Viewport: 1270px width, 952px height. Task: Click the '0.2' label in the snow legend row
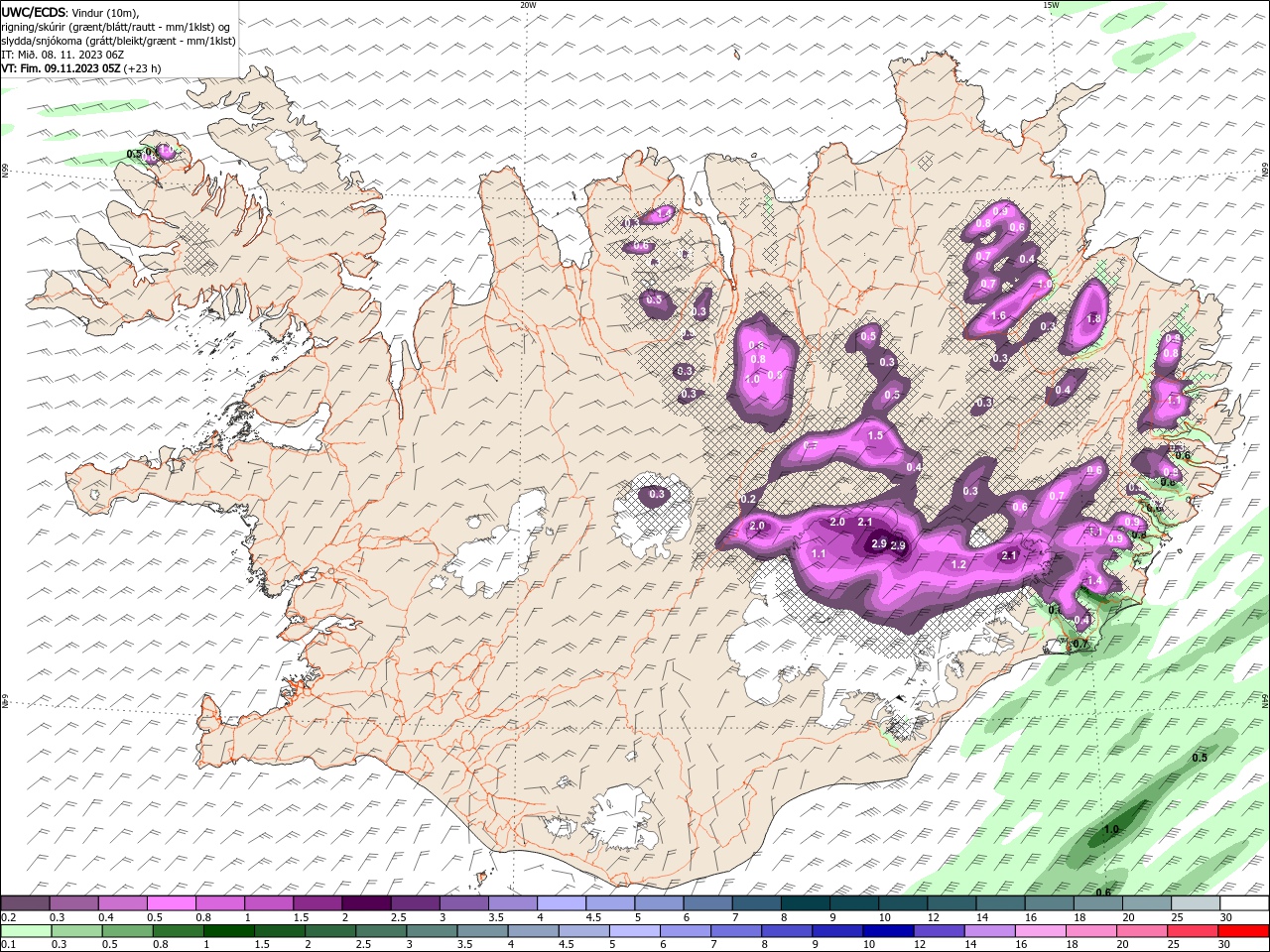click(x=7, y=917)
